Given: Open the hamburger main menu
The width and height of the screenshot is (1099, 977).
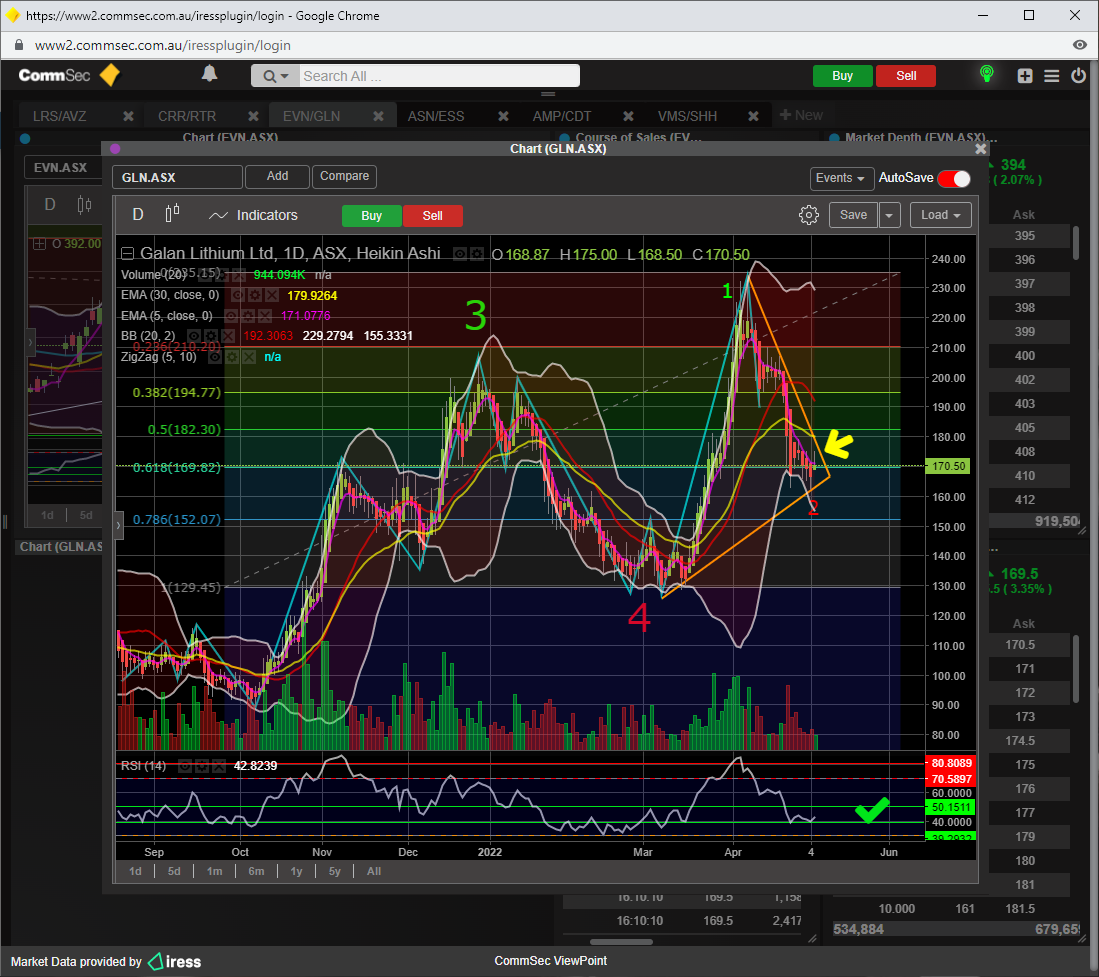Looking at the screenshot, I should tap(1051, 76).
